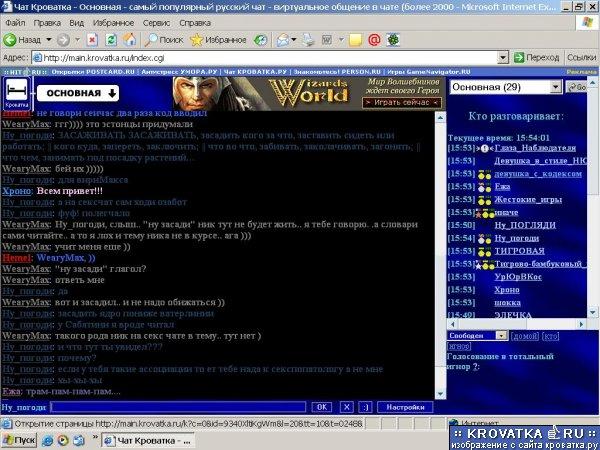Click the OK send button
The height and width of the screenshot is (450, 600).
(321, 407)
